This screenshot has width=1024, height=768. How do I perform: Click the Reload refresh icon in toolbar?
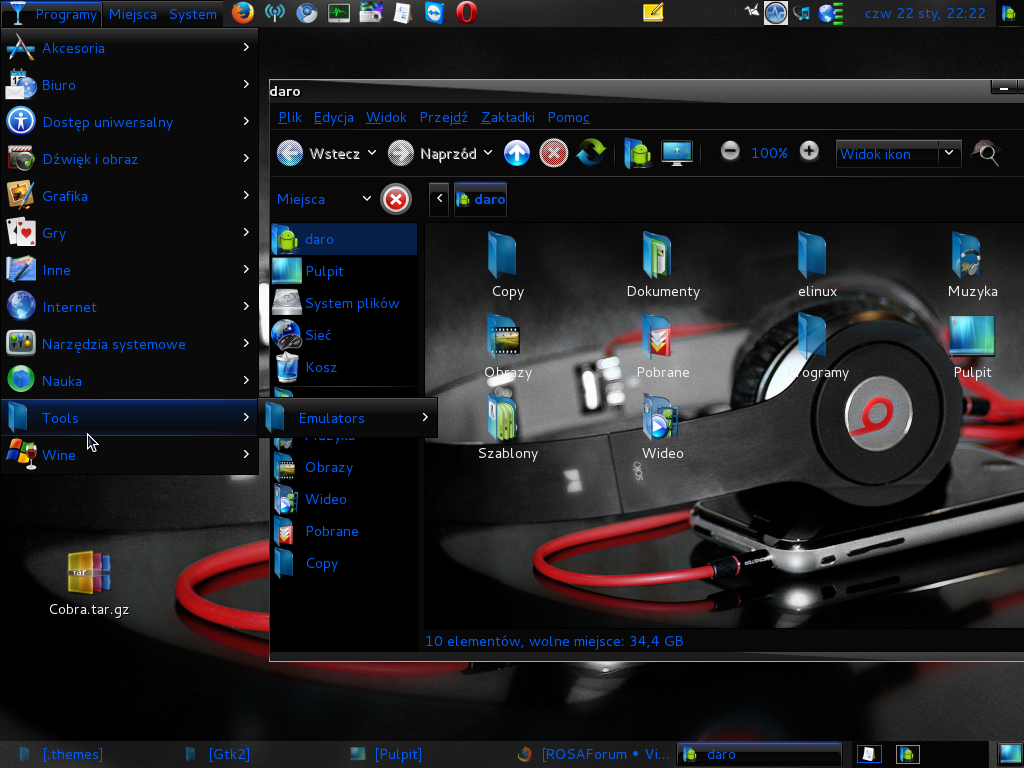(590, 153)
